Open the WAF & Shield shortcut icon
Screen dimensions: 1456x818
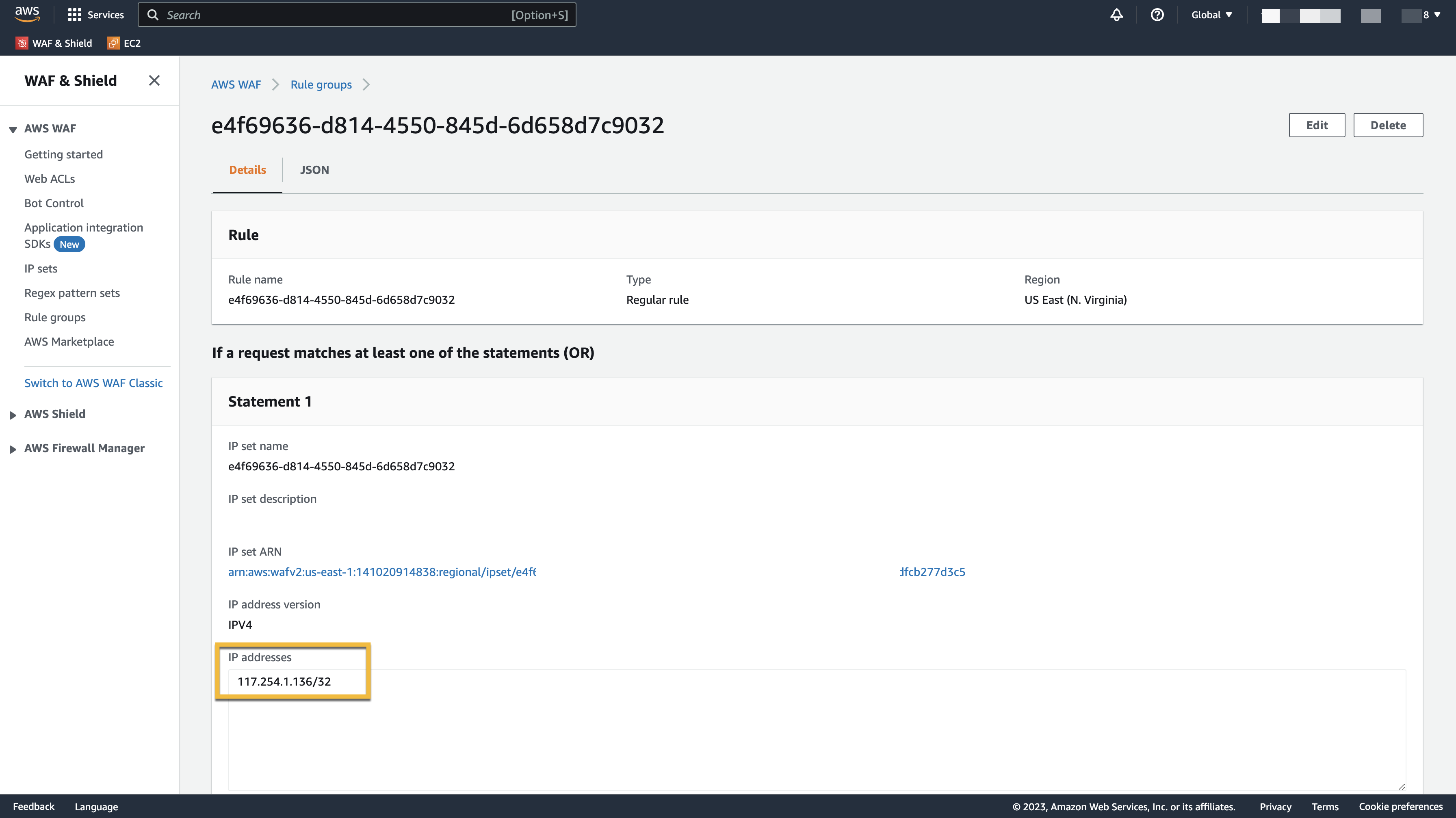point(22,43)
